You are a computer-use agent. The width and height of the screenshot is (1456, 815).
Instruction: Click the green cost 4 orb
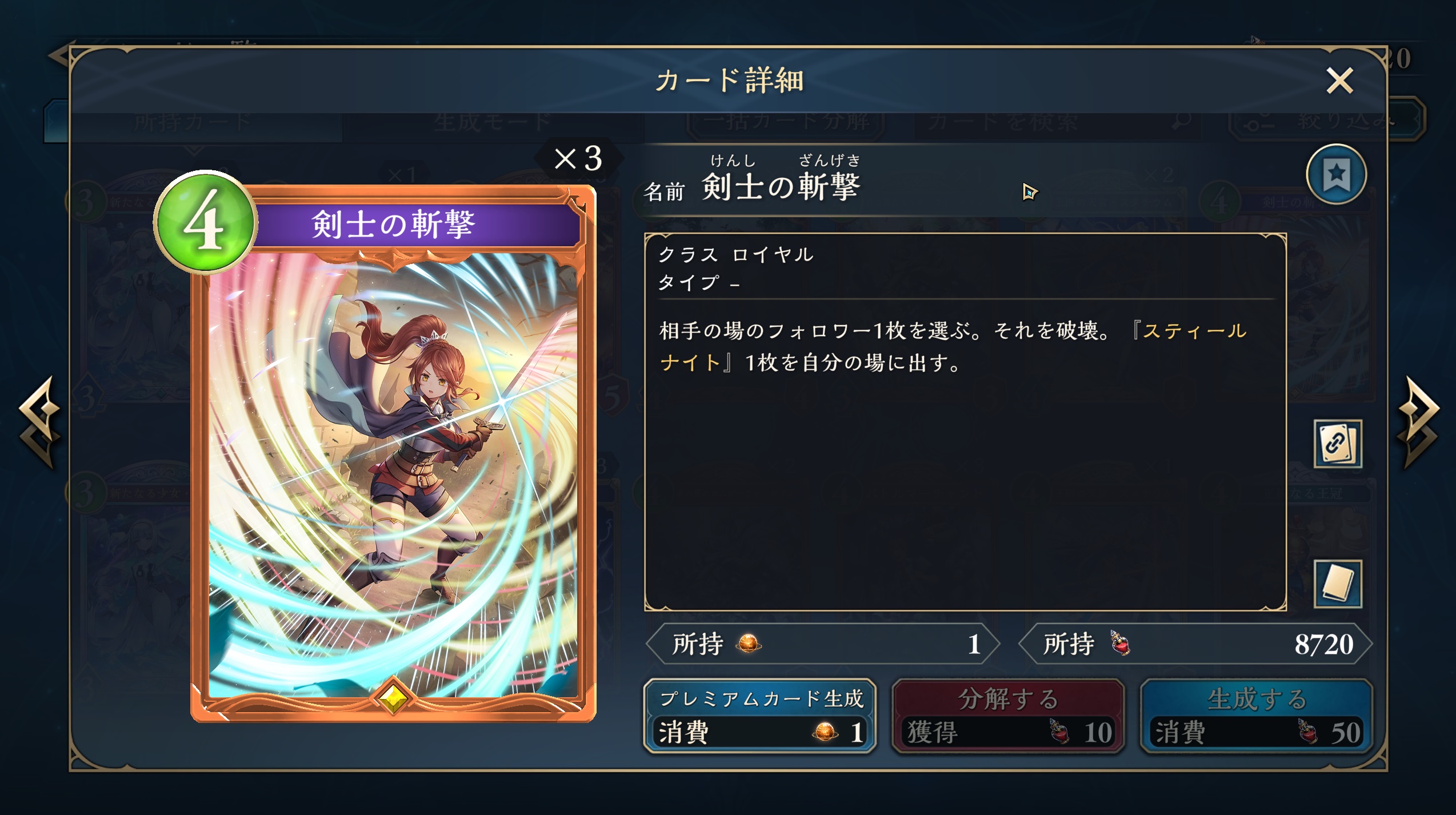pos(205,222)
